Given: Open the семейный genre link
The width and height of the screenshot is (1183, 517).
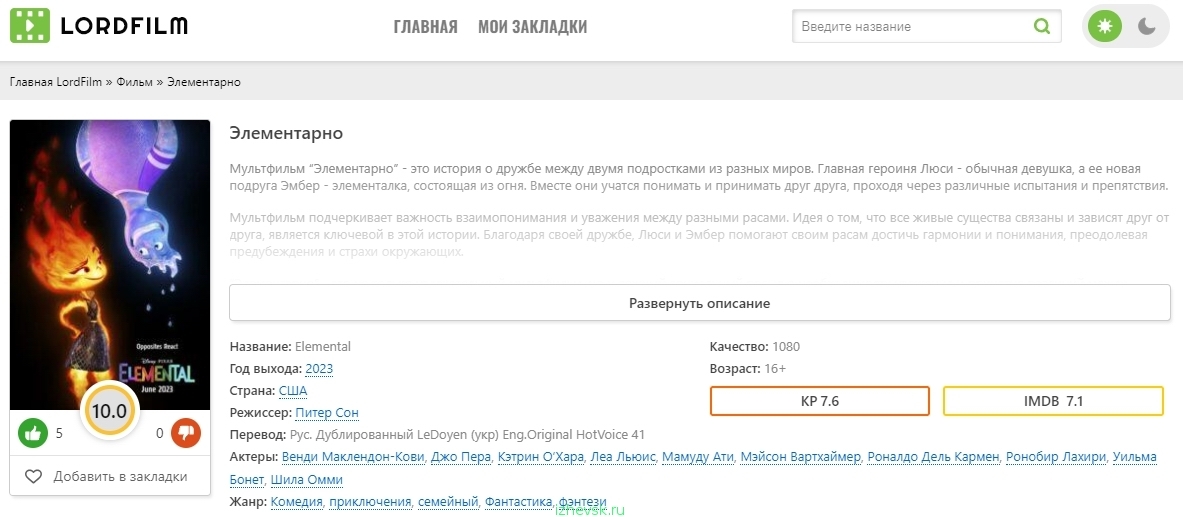Looking at the screenshot, I should tap(448, 501).
